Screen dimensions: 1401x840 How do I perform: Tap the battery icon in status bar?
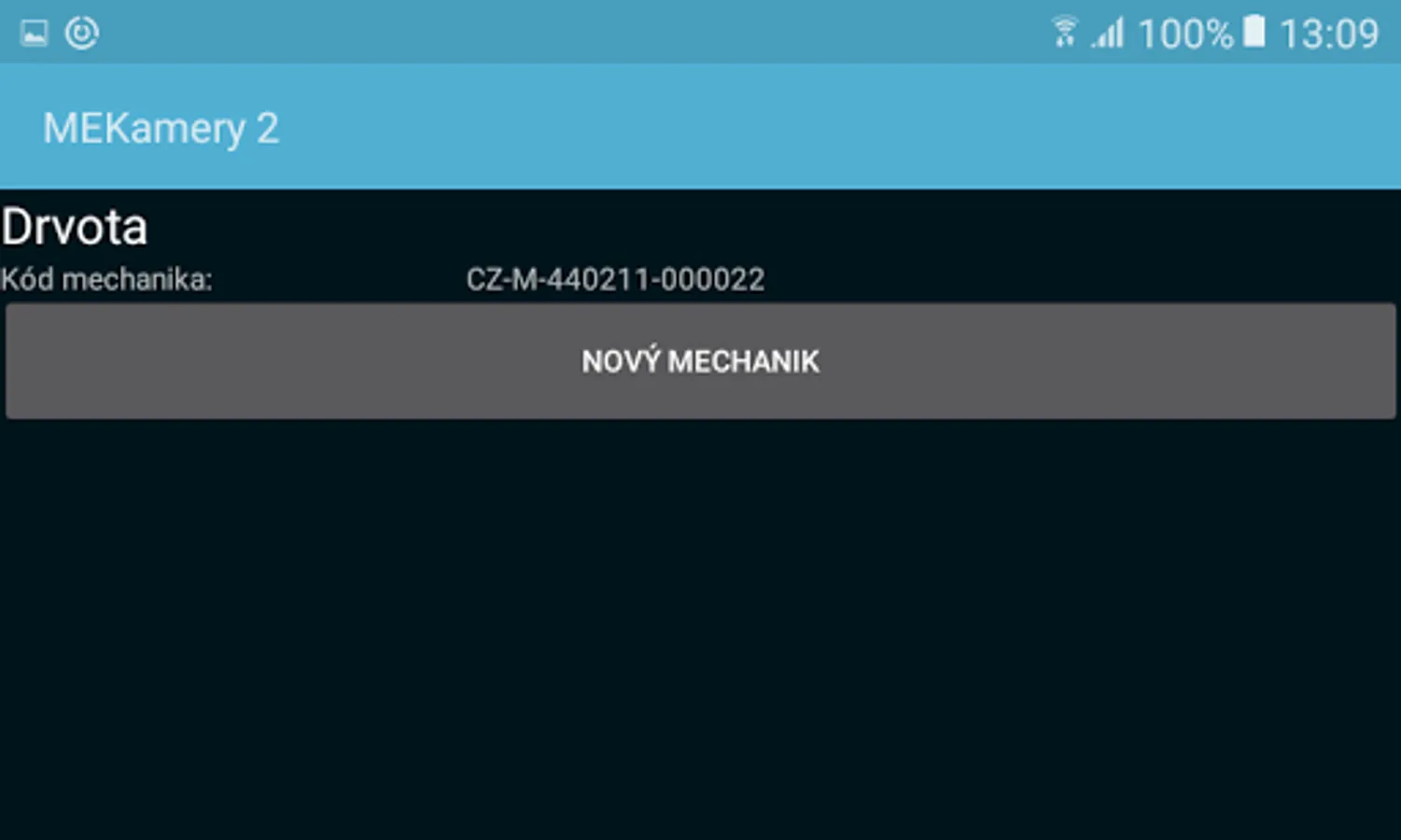click(x=1254, y=32)
